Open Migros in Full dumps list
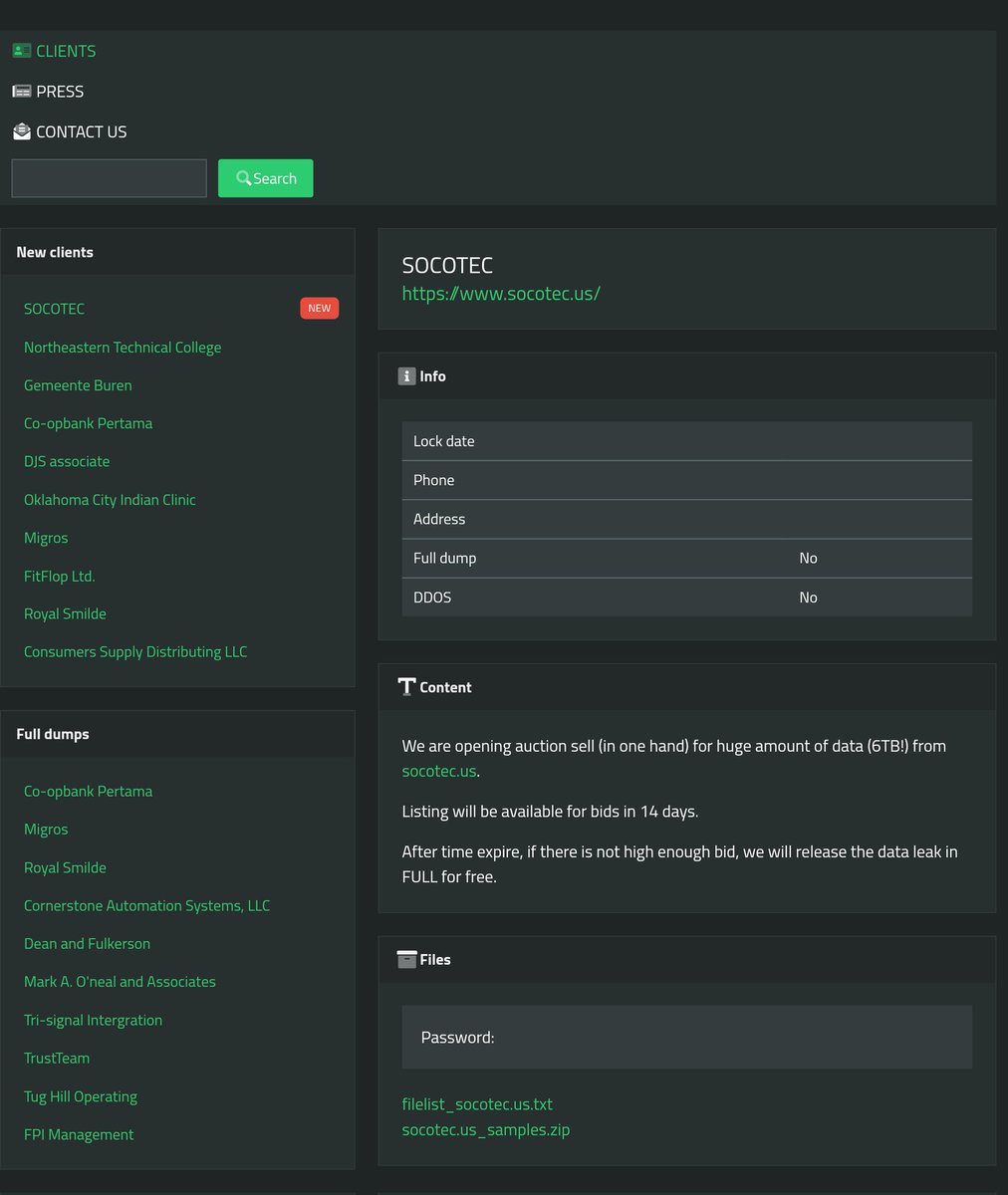Screen dimensions: 1008x1195 46,829
